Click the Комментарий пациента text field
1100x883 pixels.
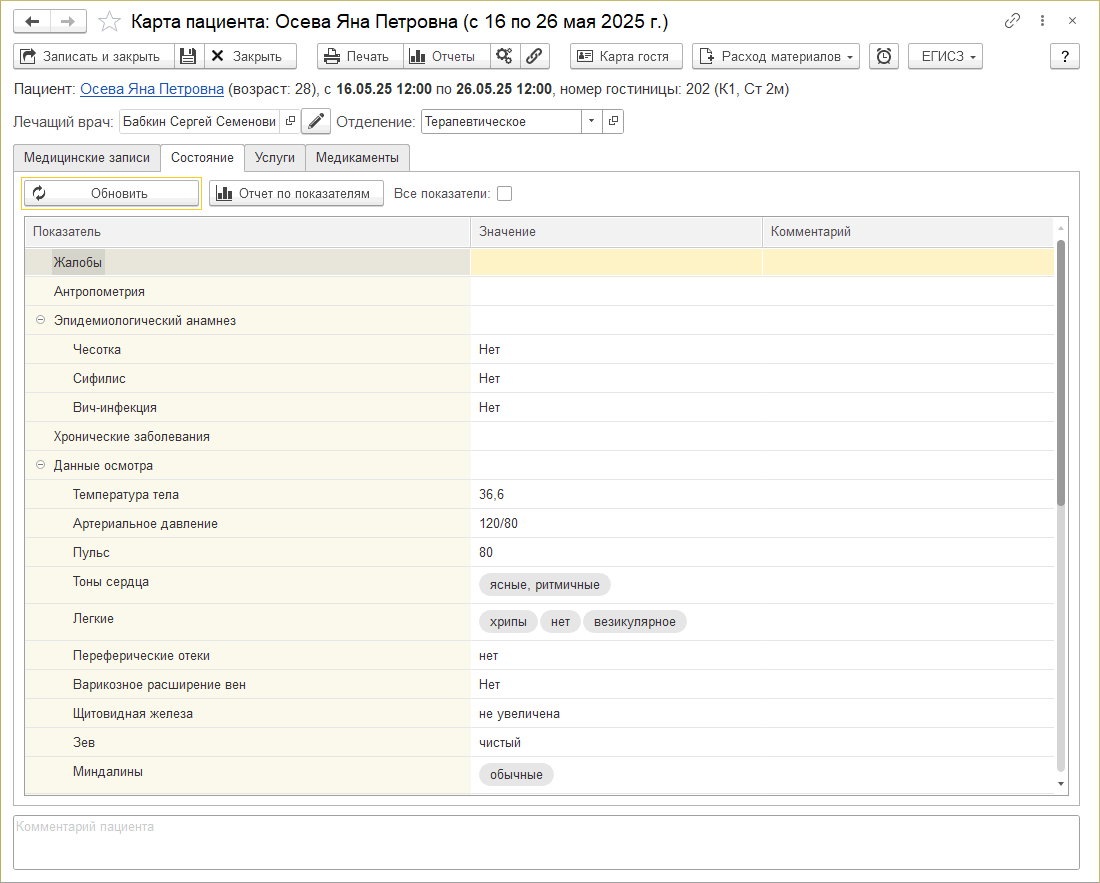click(x=546, y=842)
